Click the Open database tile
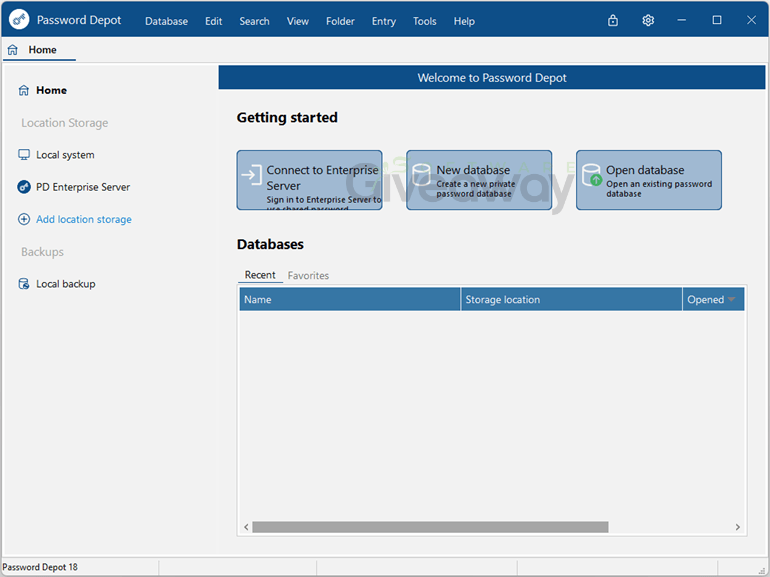The width and height of the screenshot is (770, 577). click(x=649, y=180)
